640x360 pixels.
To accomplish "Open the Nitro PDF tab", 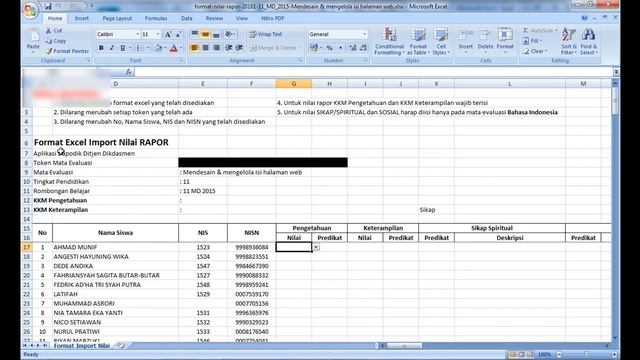I will click(x=272, y=18).
